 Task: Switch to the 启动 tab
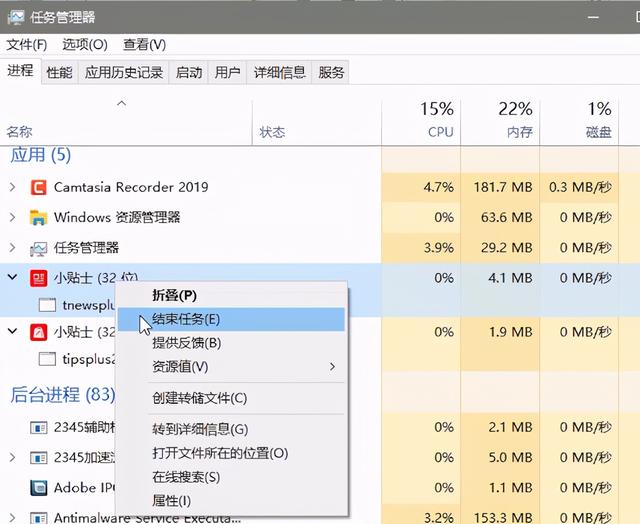[189, 73]
